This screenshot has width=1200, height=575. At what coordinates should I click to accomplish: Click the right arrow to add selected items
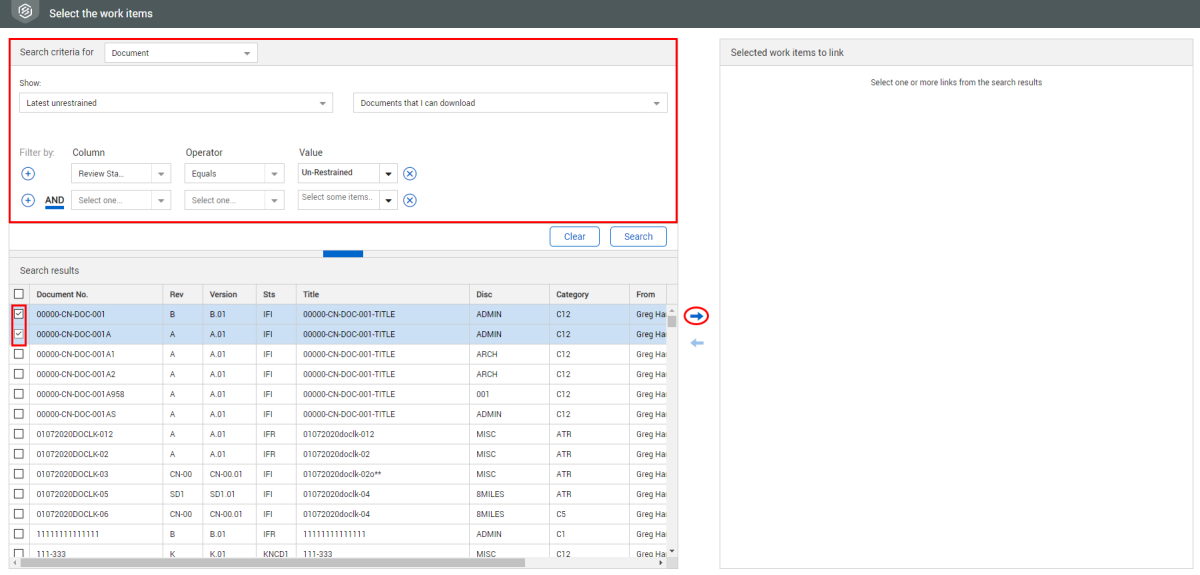pyautogui.click(x=697, y=316)
